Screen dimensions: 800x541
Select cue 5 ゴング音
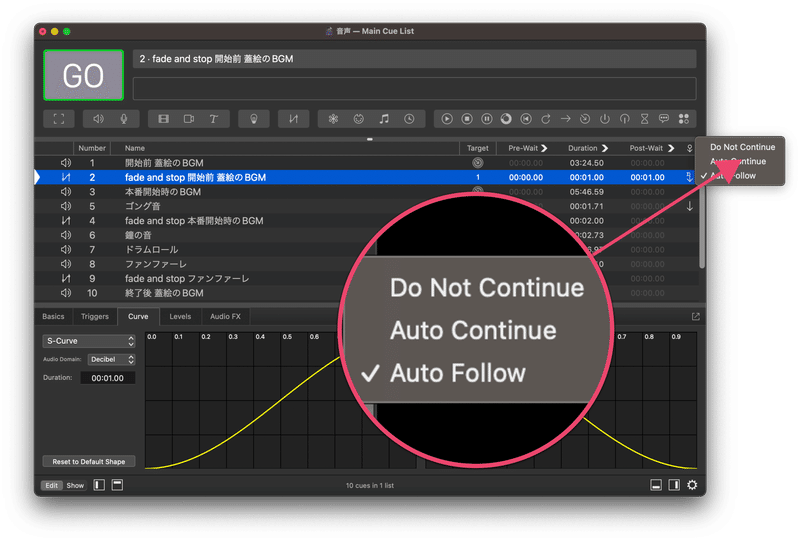point(366,206)
